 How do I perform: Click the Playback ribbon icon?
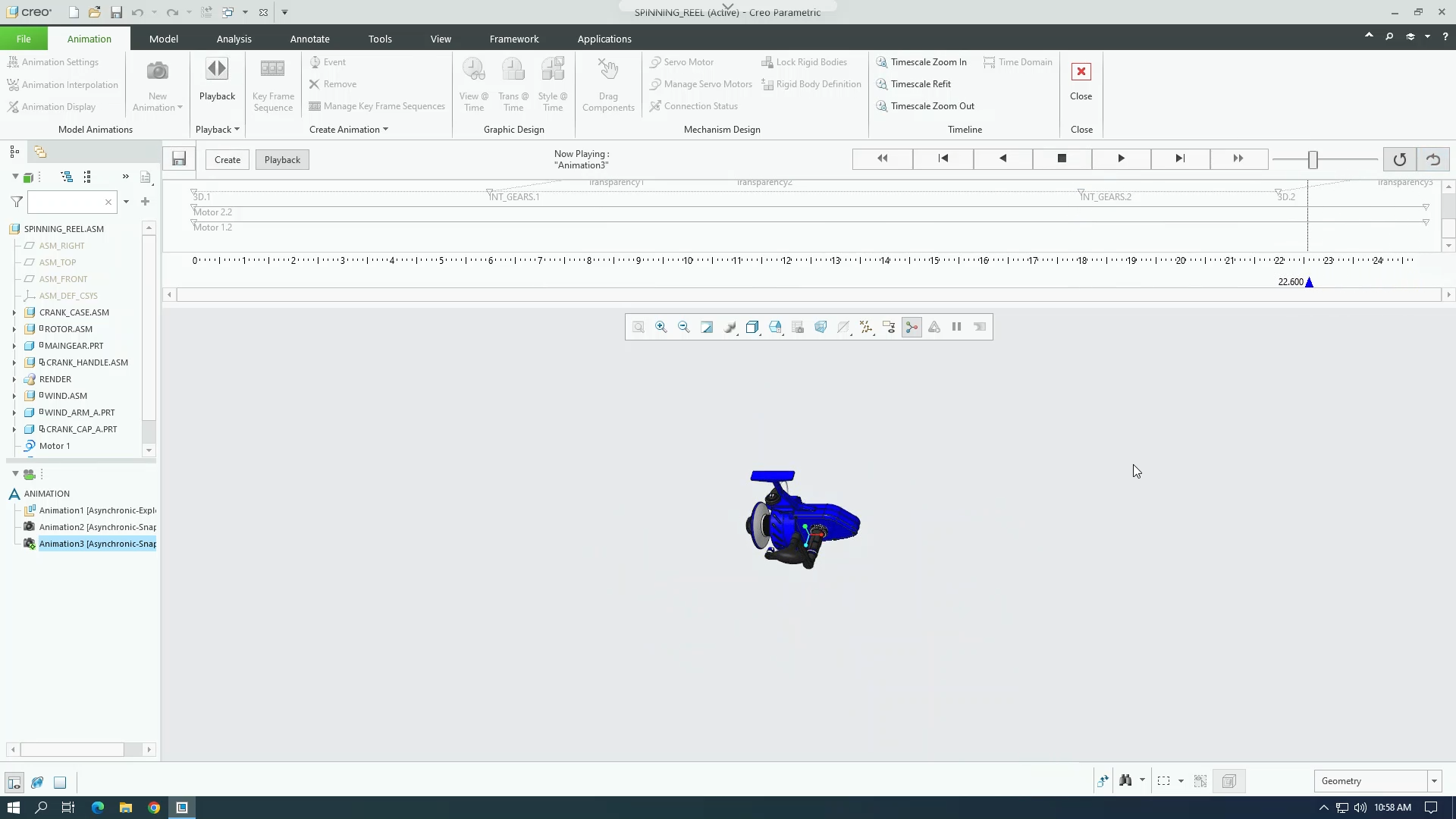(x=217, y=79)
